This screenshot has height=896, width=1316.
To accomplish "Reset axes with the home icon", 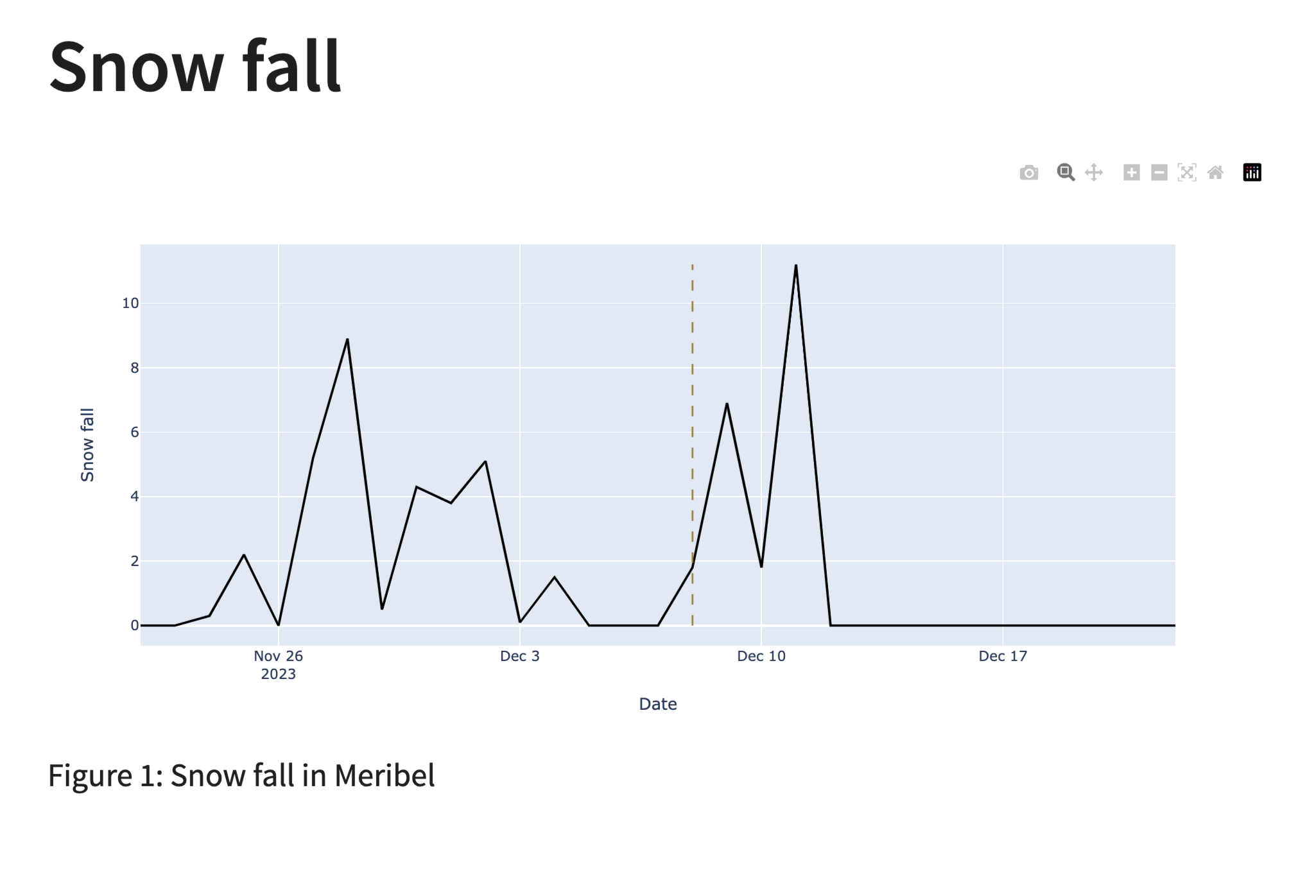I will click(1215, 173).
